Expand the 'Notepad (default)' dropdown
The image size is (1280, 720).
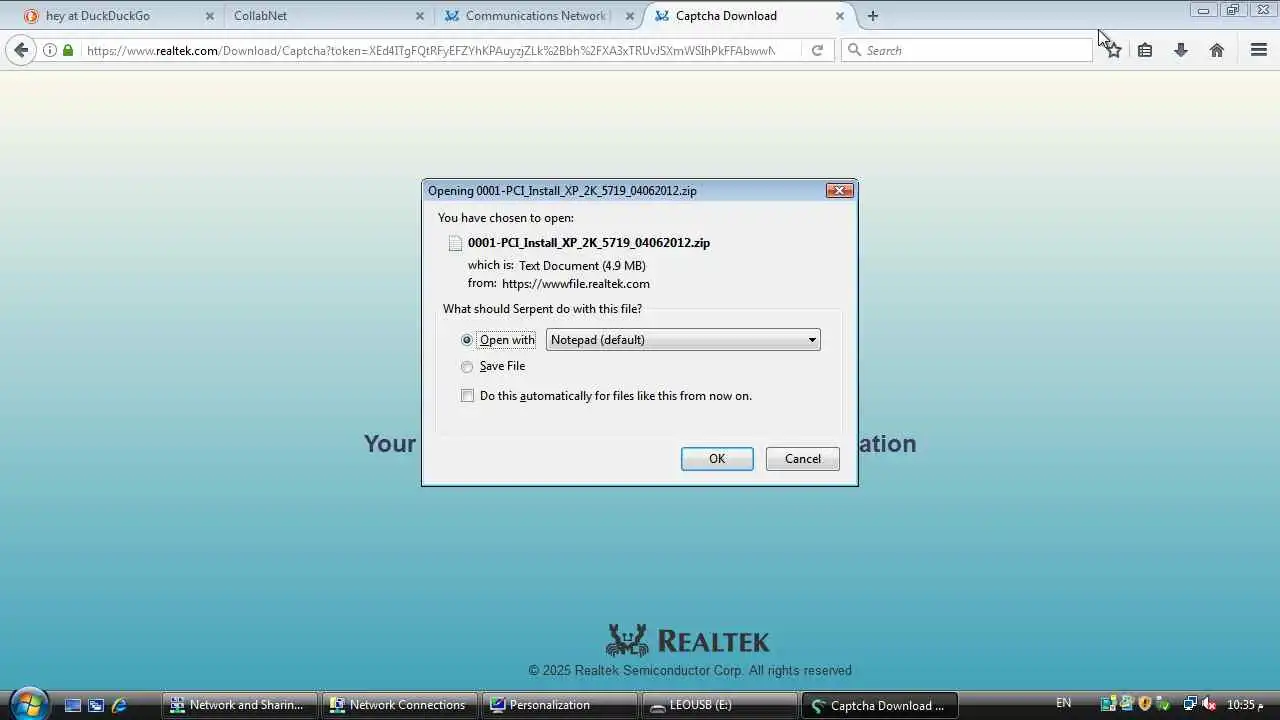(683, 340)
